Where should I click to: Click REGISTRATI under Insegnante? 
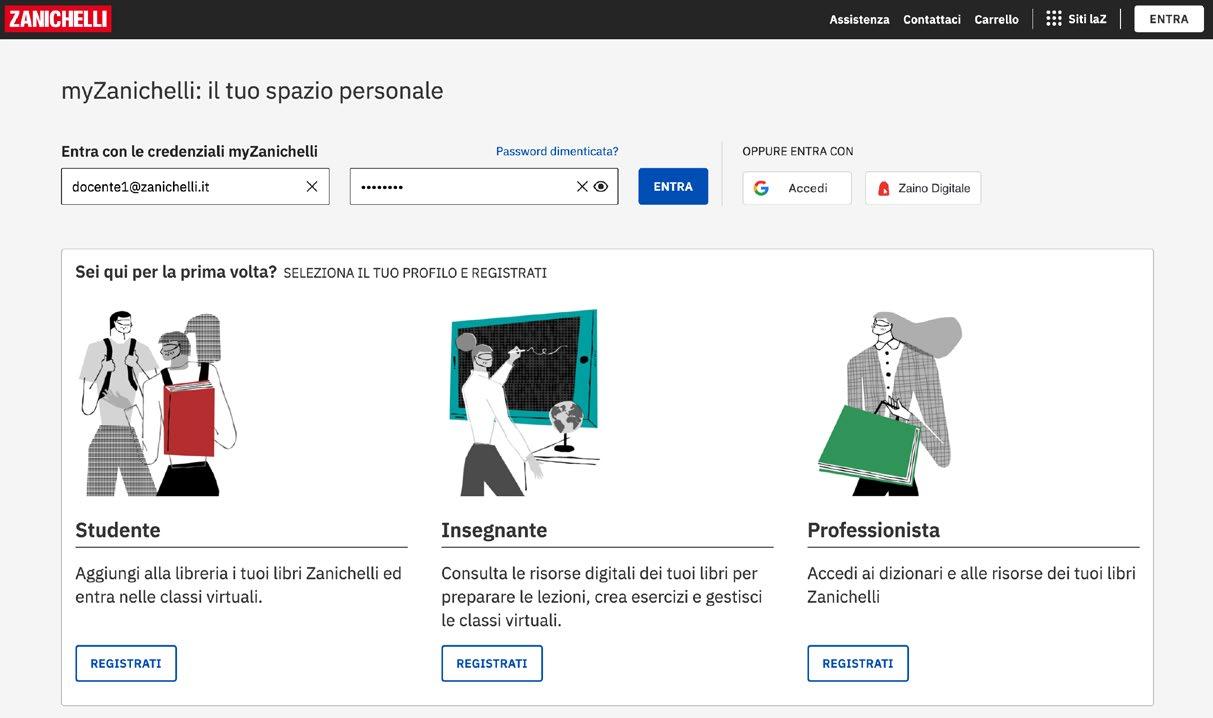(x=492, y=664)
